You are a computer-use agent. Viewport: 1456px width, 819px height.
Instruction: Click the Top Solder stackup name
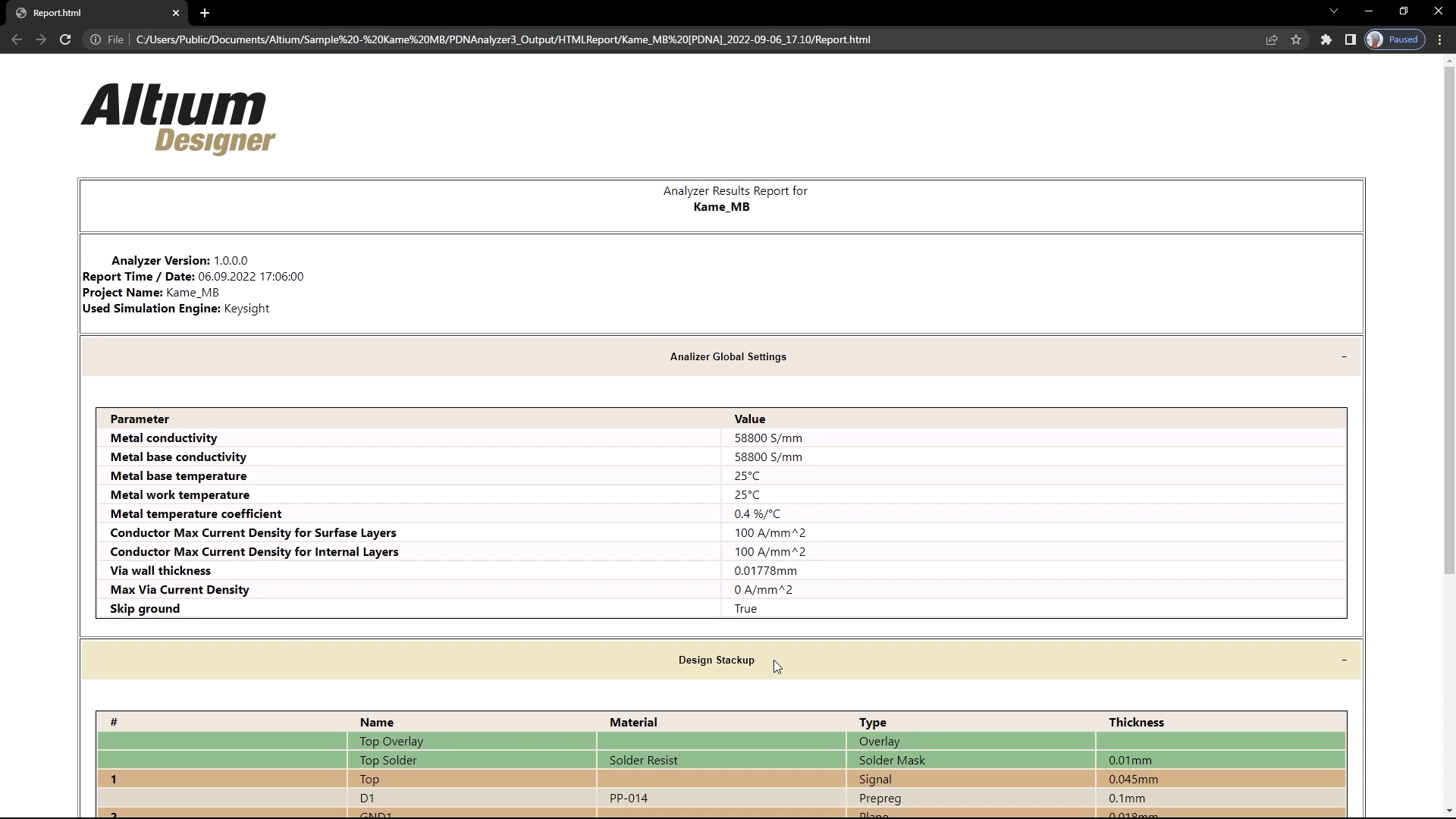[x=388, y=760]
